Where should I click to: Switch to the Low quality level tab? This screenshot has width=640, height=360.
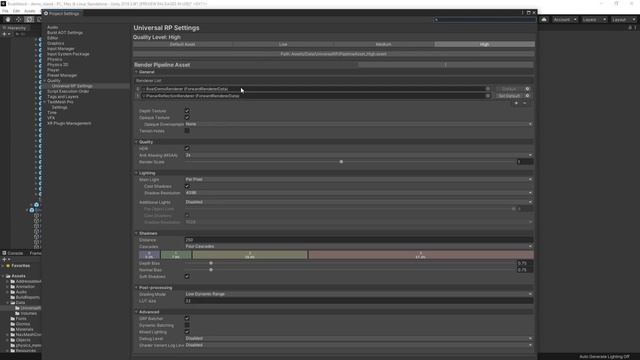[283, 44]
